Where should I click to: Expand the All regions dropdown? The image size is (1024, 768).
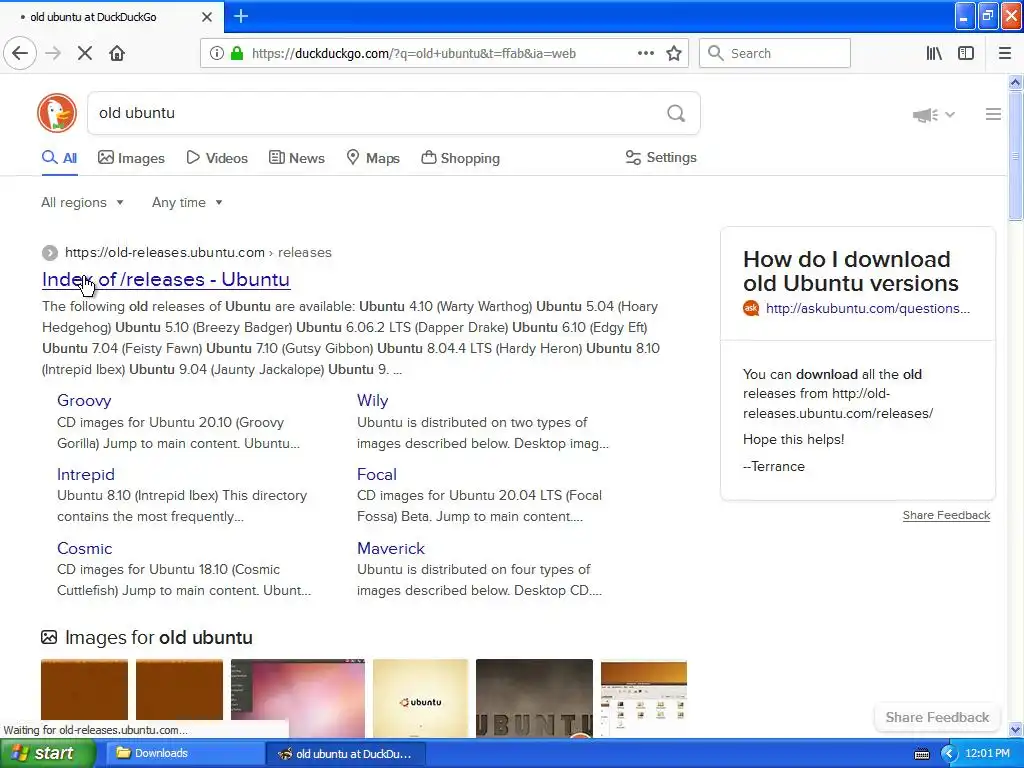[x=82, y=202]
